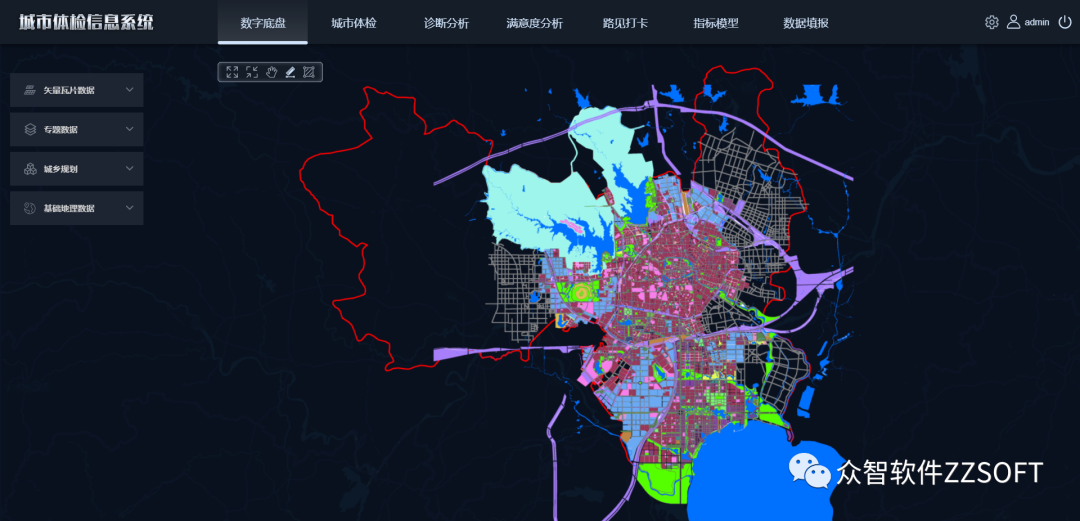
Task: Select the polygon selection tool in map toolbar
Action: coord(309,72)
